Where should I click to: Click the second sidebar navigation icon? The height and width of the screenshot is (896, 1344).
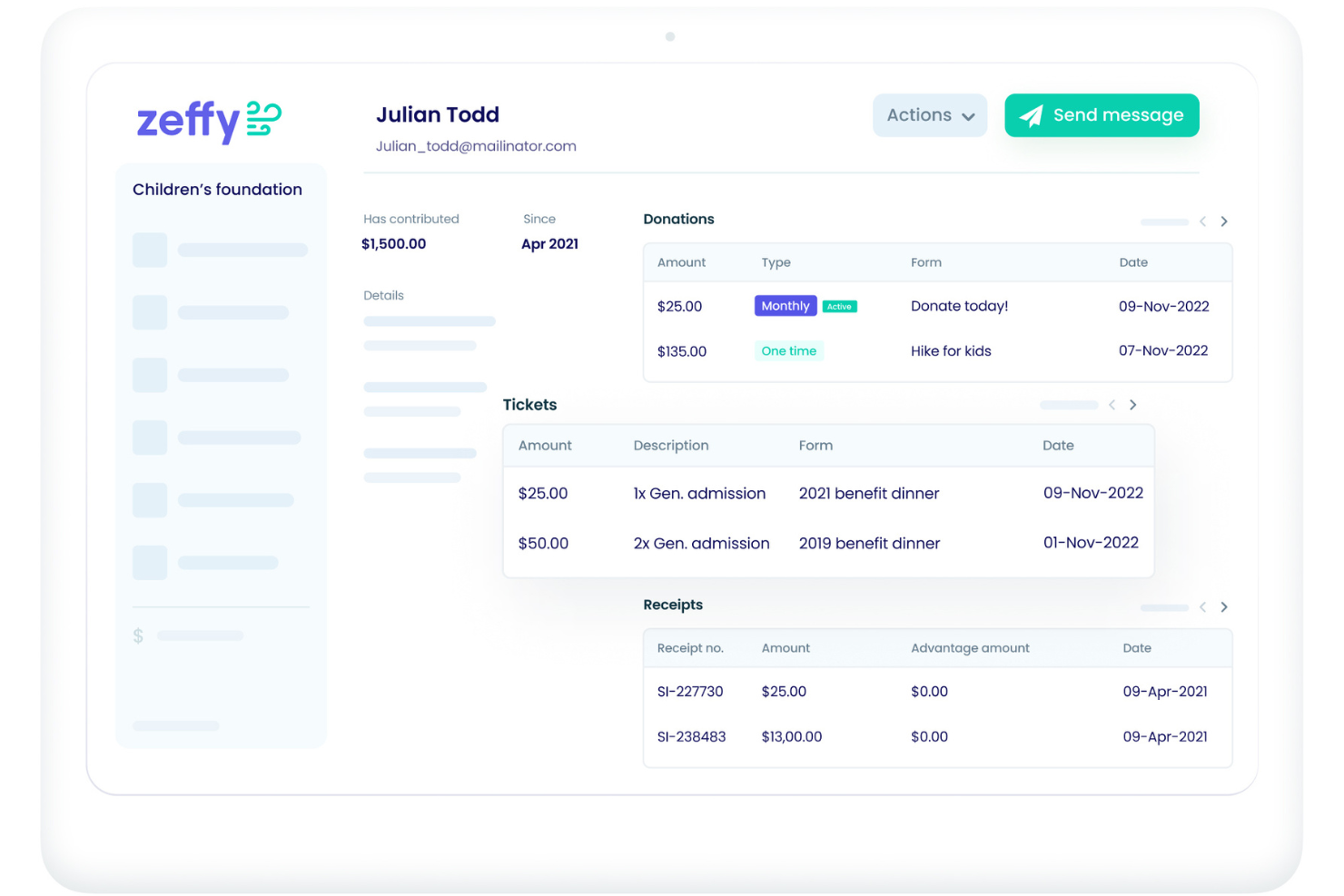(150, 311)
